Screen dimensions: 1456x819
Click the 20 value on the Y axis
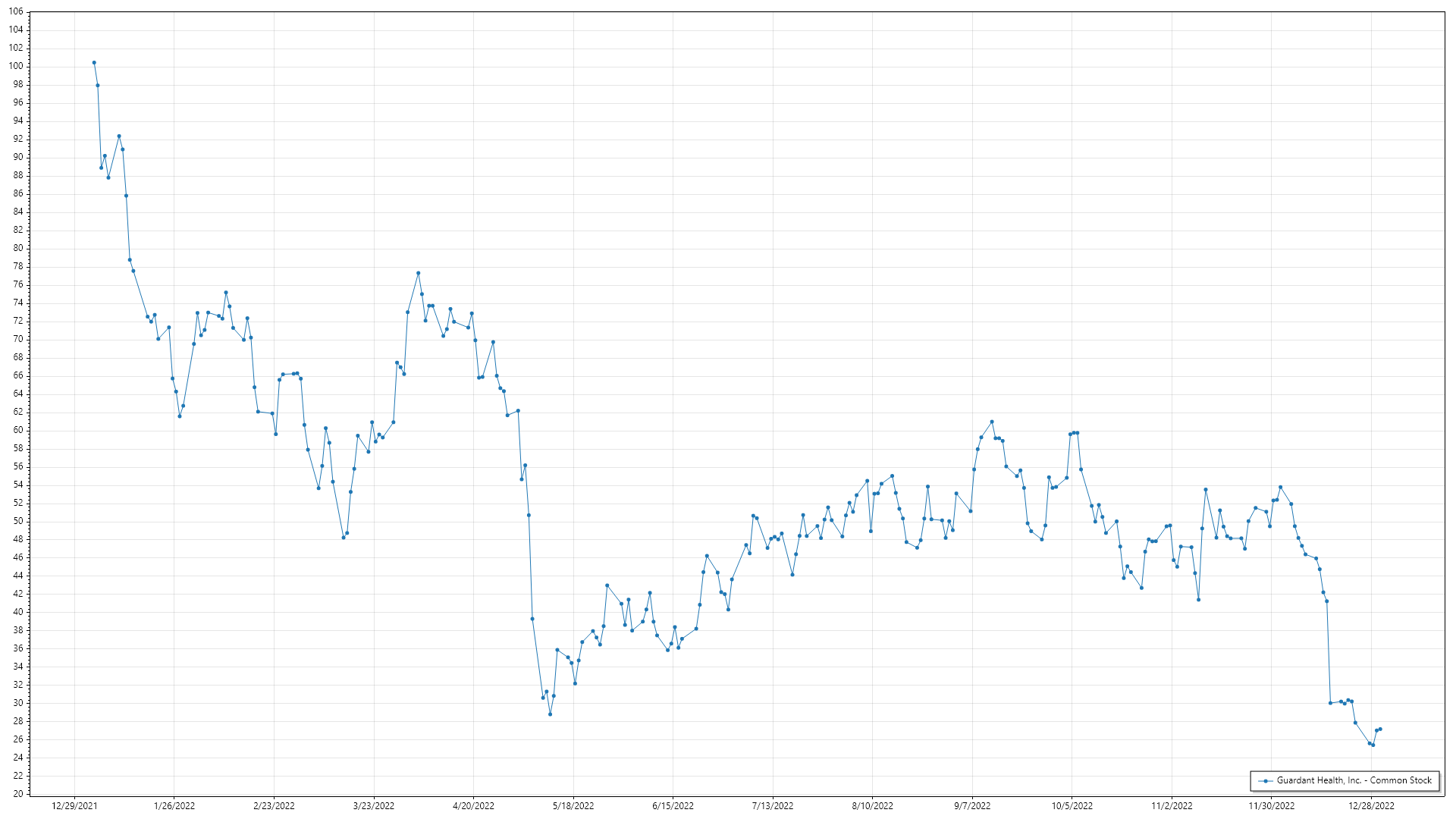coord(17,794)
